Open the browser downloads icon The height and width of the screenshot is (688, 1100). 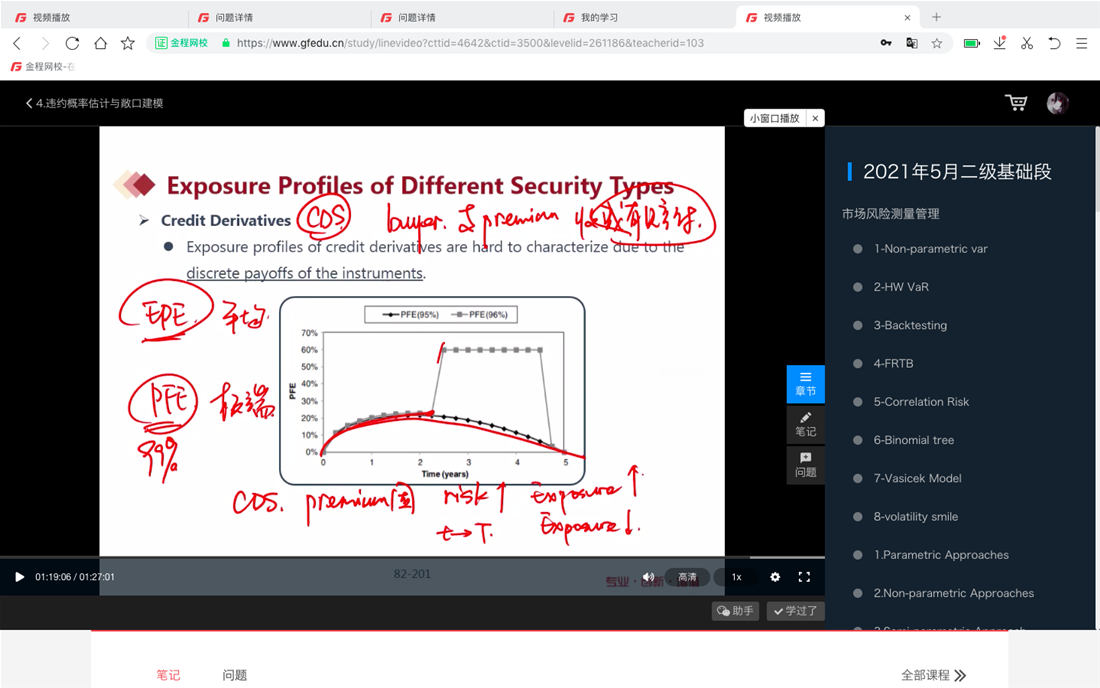[1000, 43]
